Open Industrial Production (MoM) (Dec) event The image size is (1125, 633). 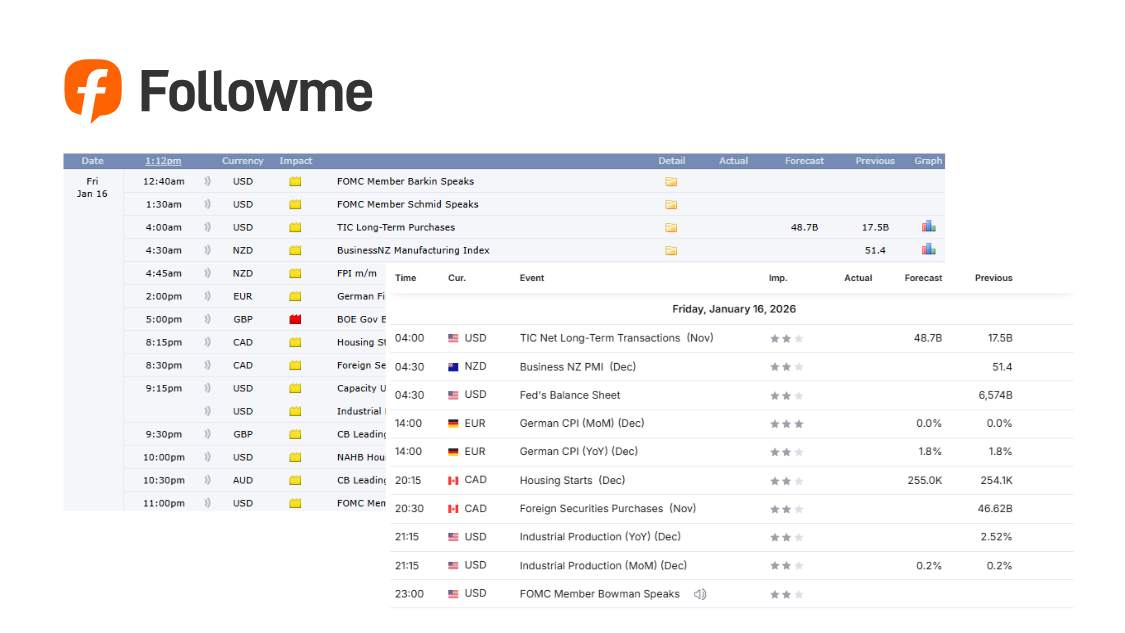603,566
